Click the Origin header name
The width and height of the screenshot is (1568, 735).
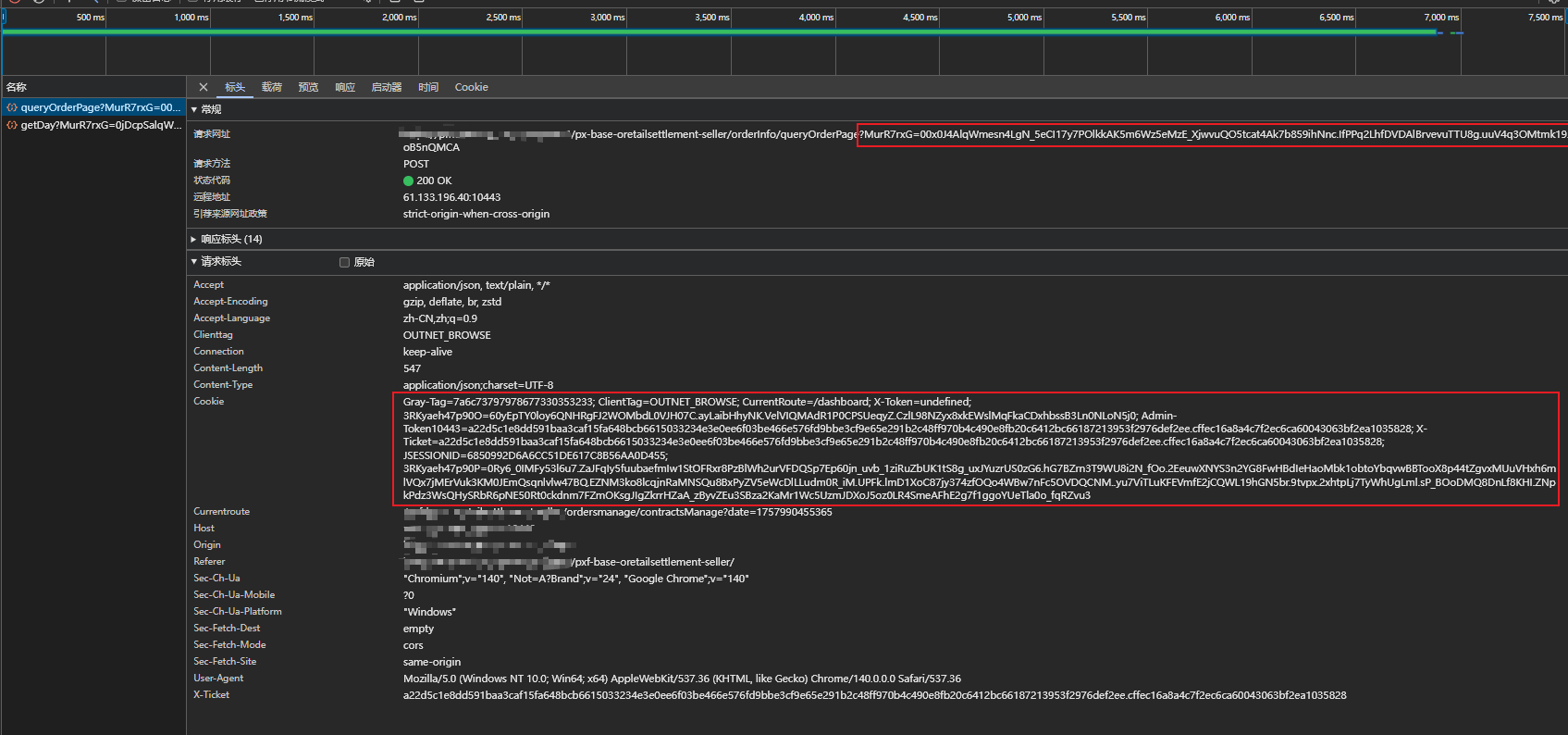pos(207,545)
